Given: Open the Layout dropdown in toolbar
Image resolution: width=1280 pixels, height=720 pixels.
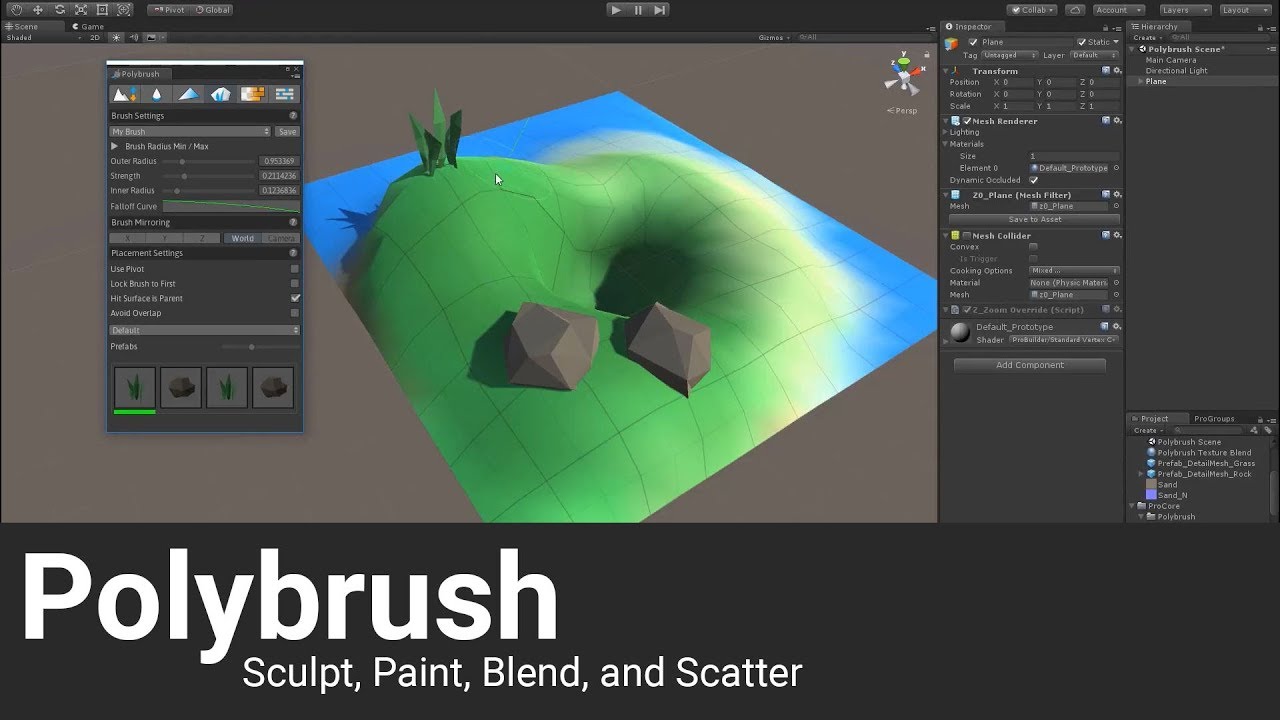Looking at the screenshot, I should [1245, 10].
